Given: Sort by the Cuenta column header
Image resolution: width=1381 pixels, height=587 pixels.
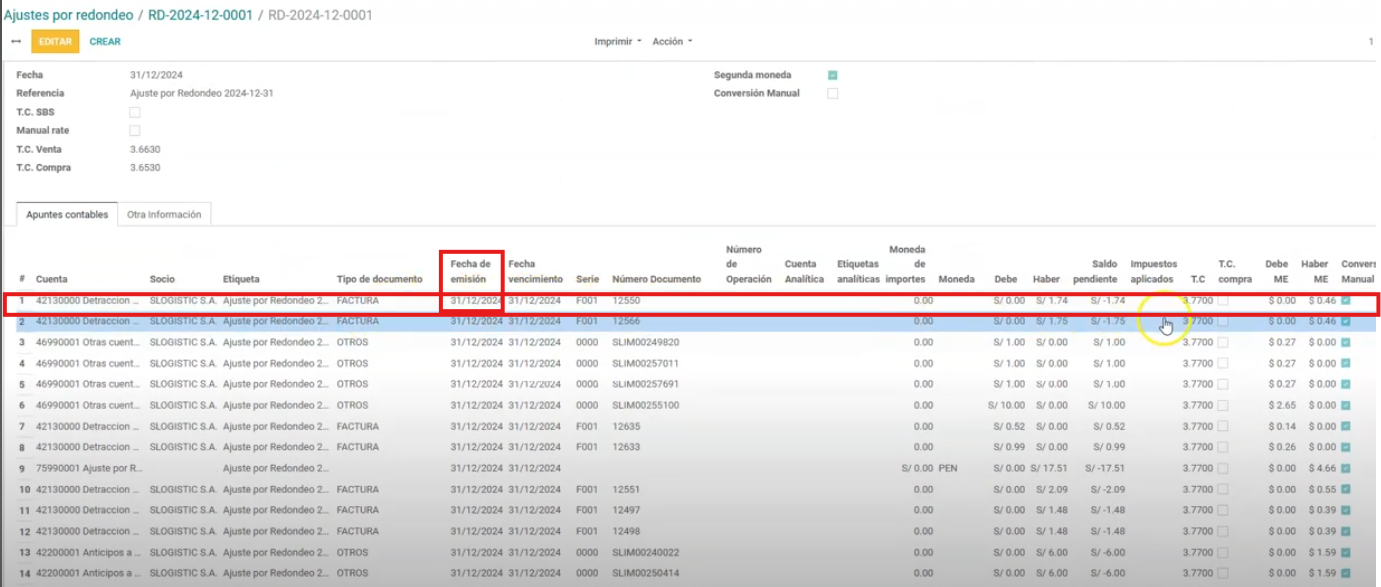Looking at the screenshot, I should click(52, 279).
